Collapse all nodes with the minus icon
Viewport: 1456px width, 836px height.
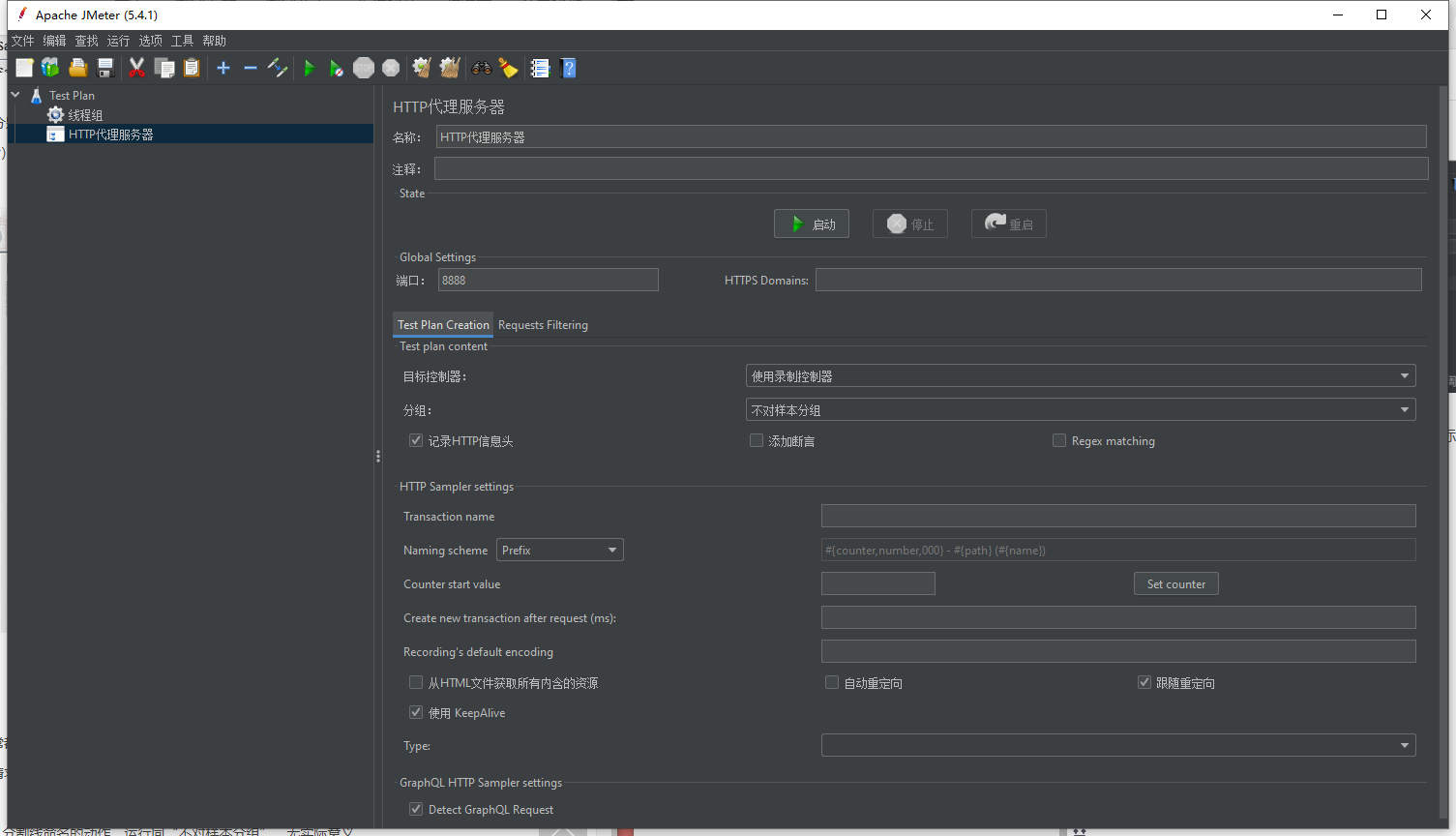point(251,68)
